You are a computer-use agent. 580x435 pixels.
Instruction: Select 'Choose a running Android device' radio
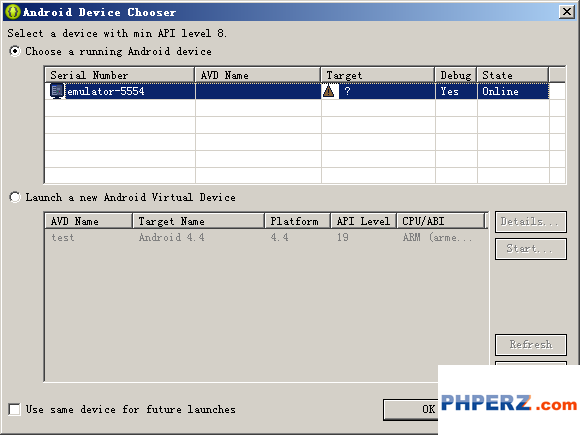(x=15, y=51)
